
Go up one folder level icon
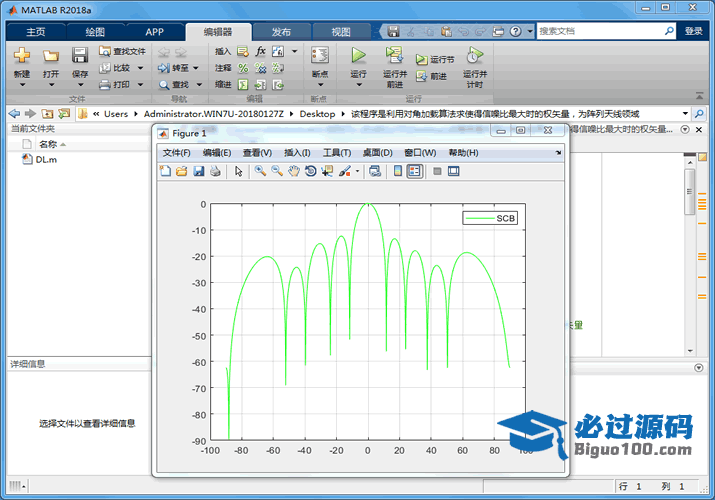(47, 113)
